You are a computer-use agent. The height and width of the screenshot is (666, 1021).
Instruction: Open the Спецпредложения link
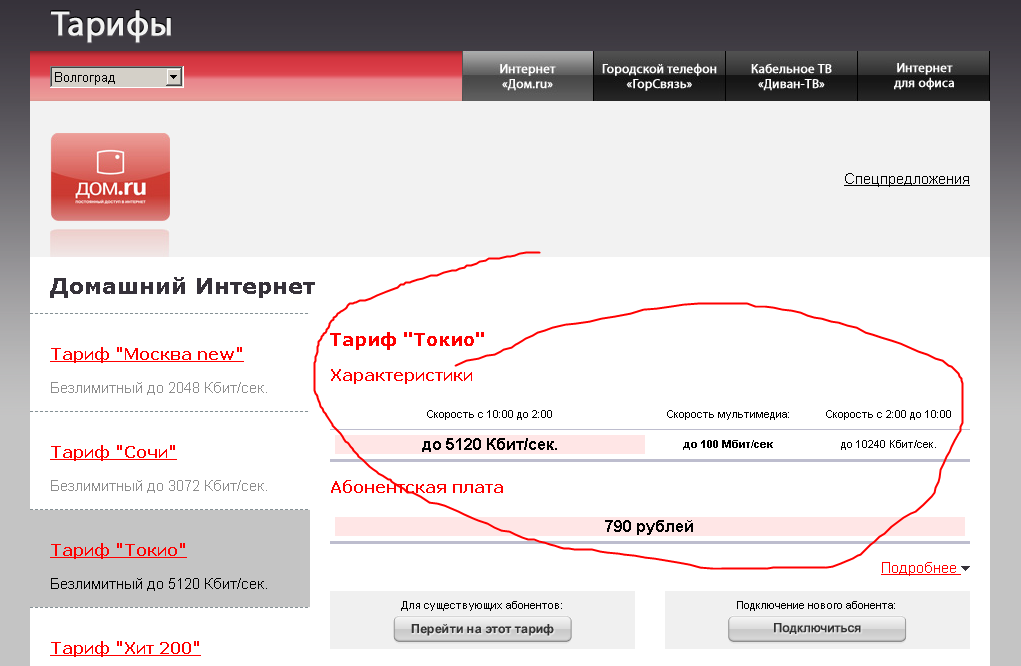(x=906, y=179)
